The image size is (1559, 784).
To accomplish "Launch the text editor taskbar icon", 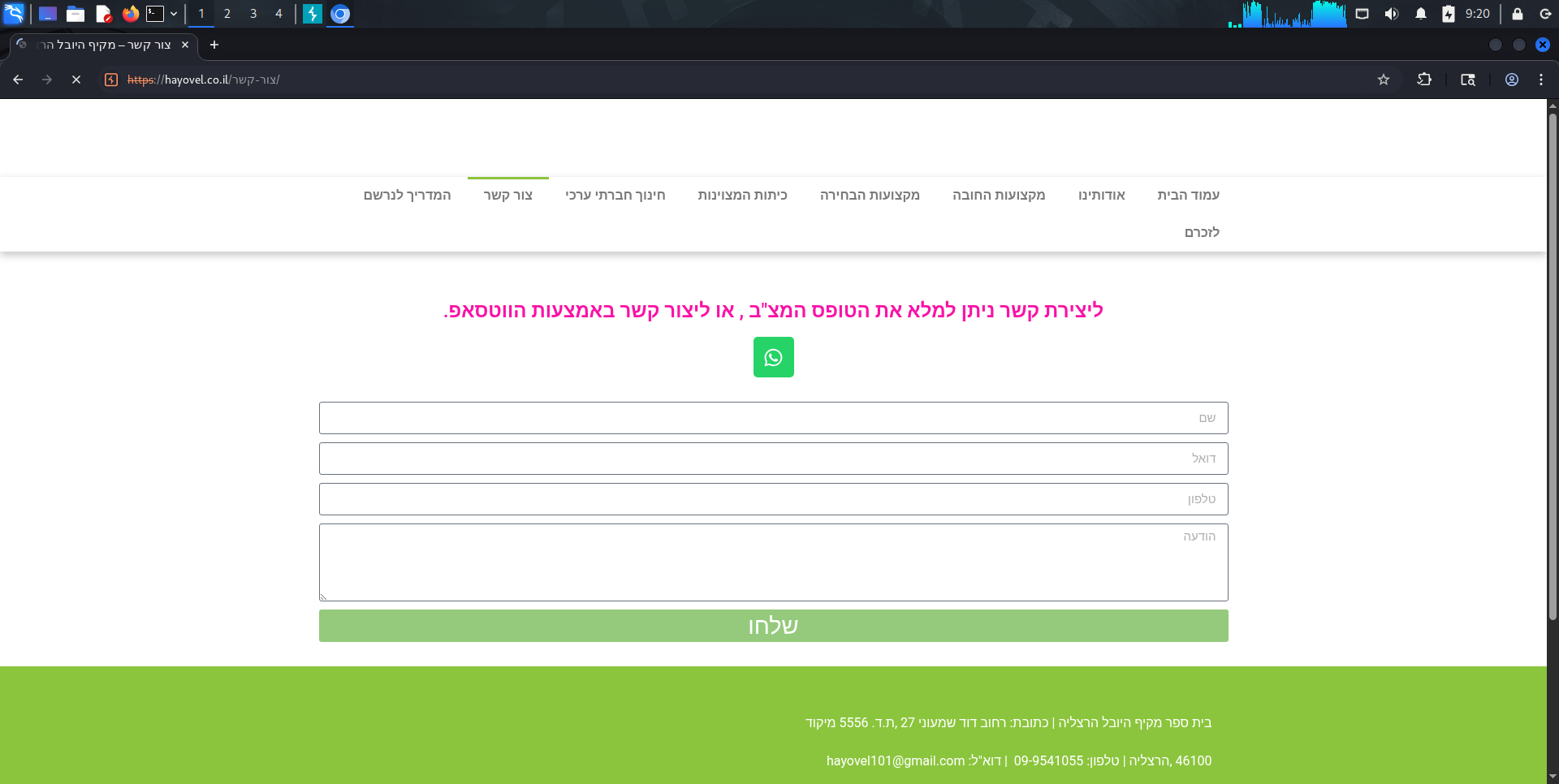I will [x=103, y=14].
